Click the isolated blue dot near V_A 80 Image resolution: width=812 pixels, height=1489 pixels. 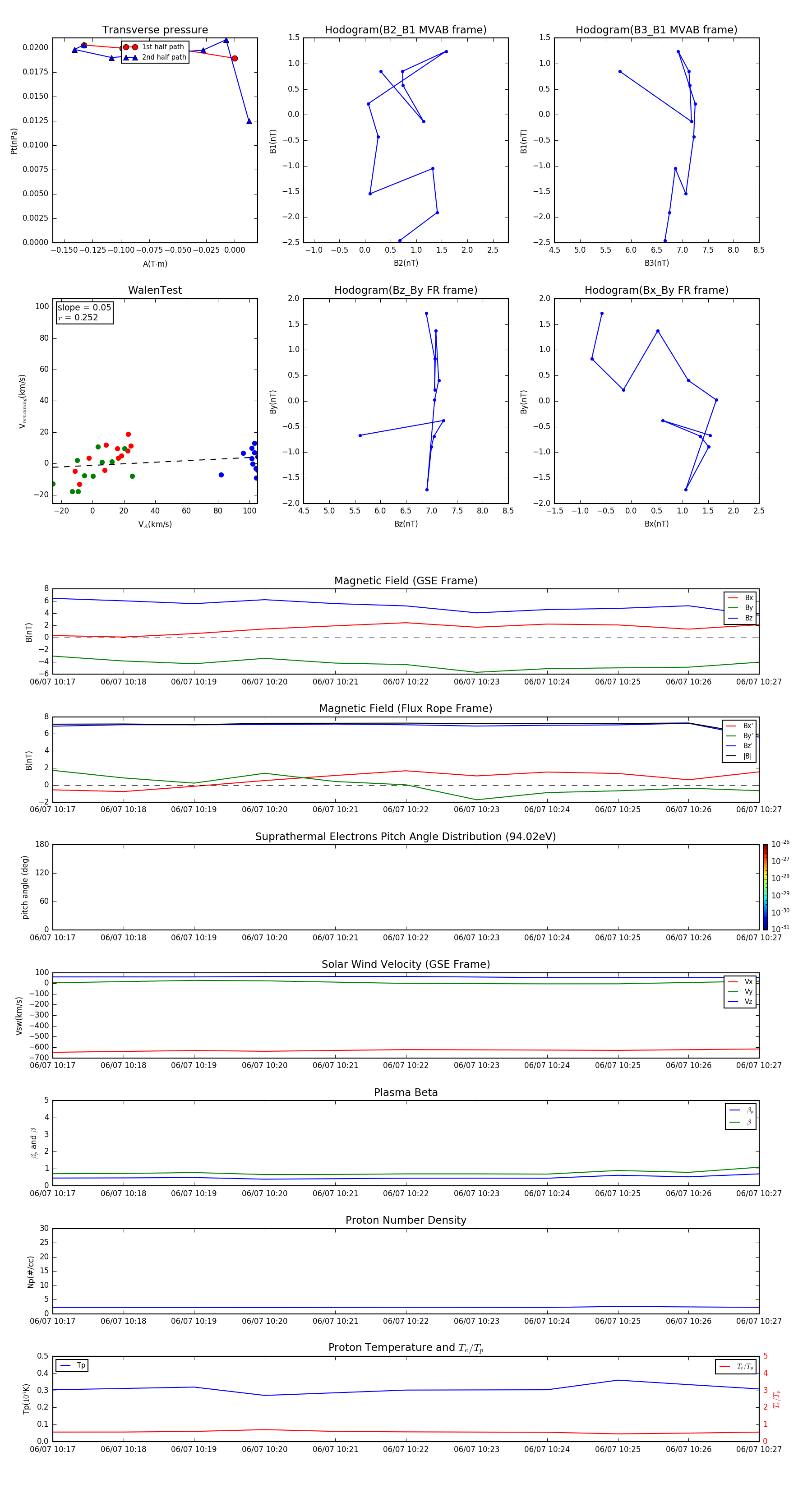pos(221,475)
